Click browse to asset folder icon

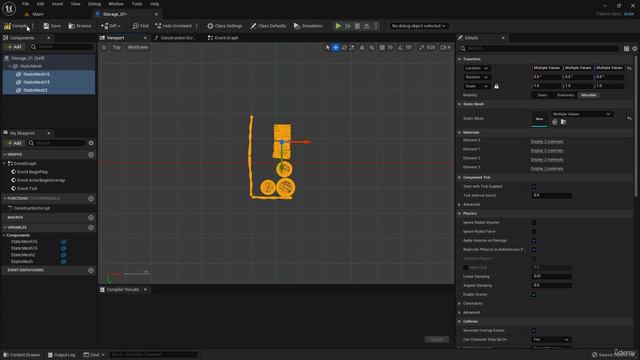pyautogui.click(x=563, y=122)
